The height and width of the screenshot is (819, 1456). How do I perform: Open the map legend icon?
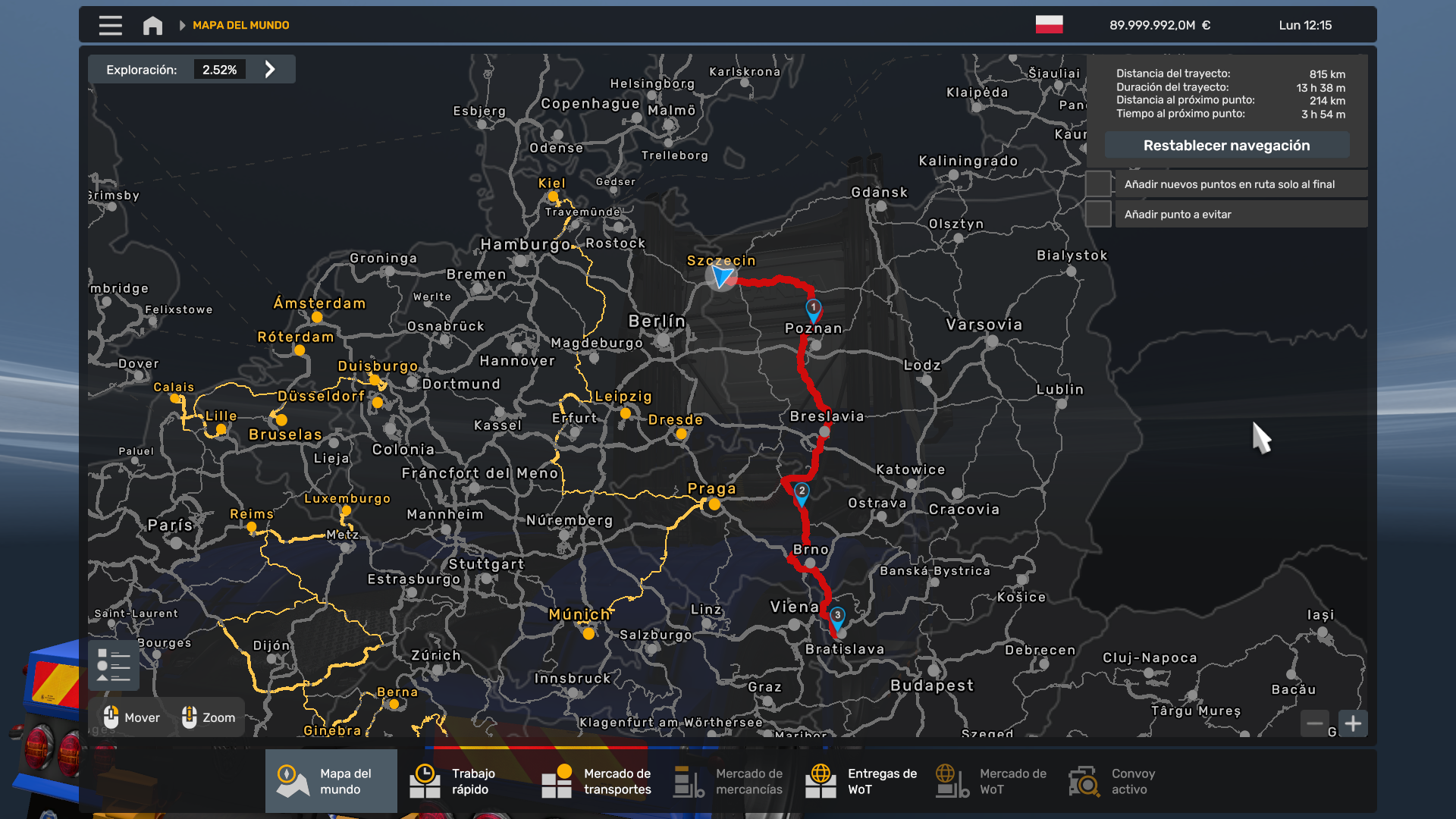tap(114, 665)
